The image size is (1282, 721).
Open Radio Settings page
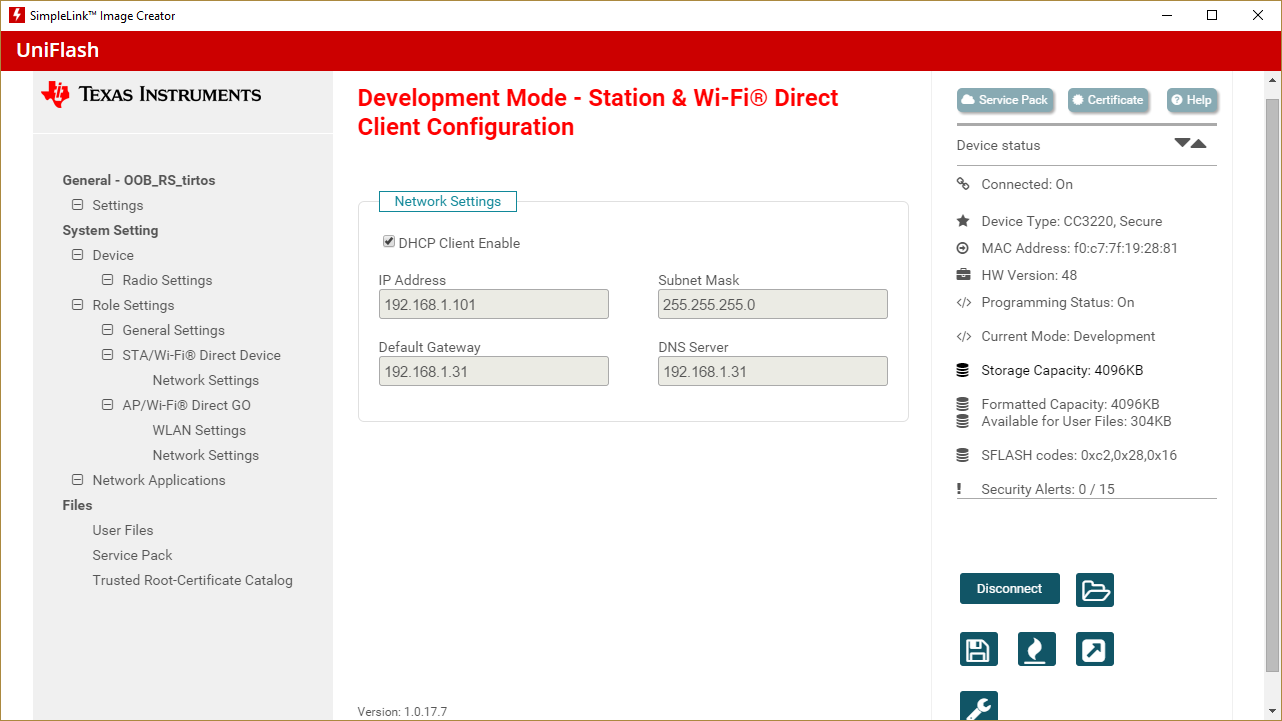coord(167,280)
